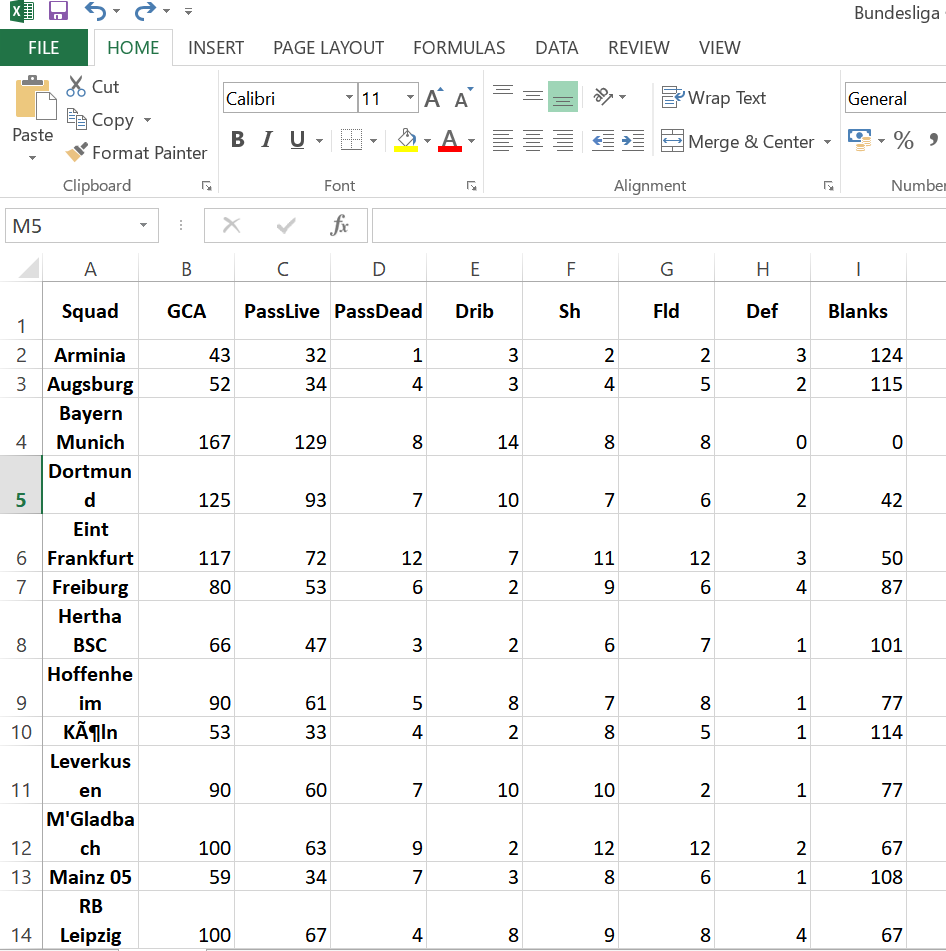Click the Insert Function fx icon
946x951 pixels.
[340, 226]
